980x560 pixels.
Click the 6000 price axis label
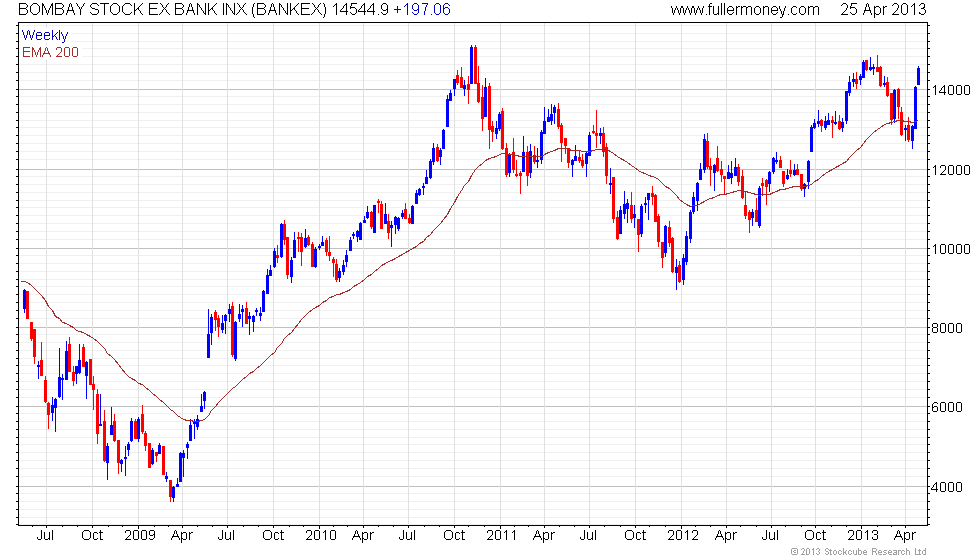pyautogui.click(x=946, y=408)
